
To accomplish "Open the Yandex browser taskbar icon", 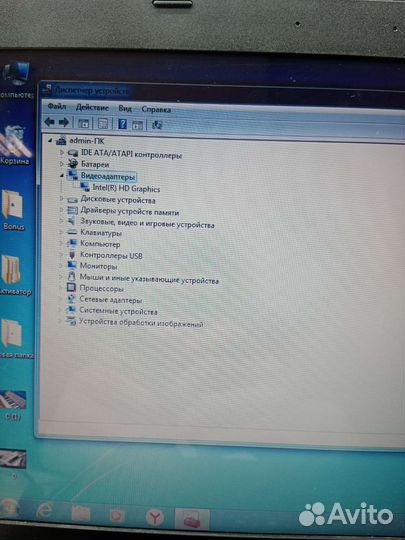I will (155, 517).
